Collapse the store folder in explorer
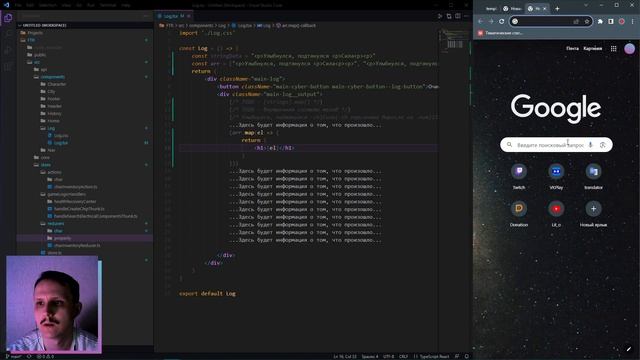This screenshot has height=360, width=640. pos(45,165)
